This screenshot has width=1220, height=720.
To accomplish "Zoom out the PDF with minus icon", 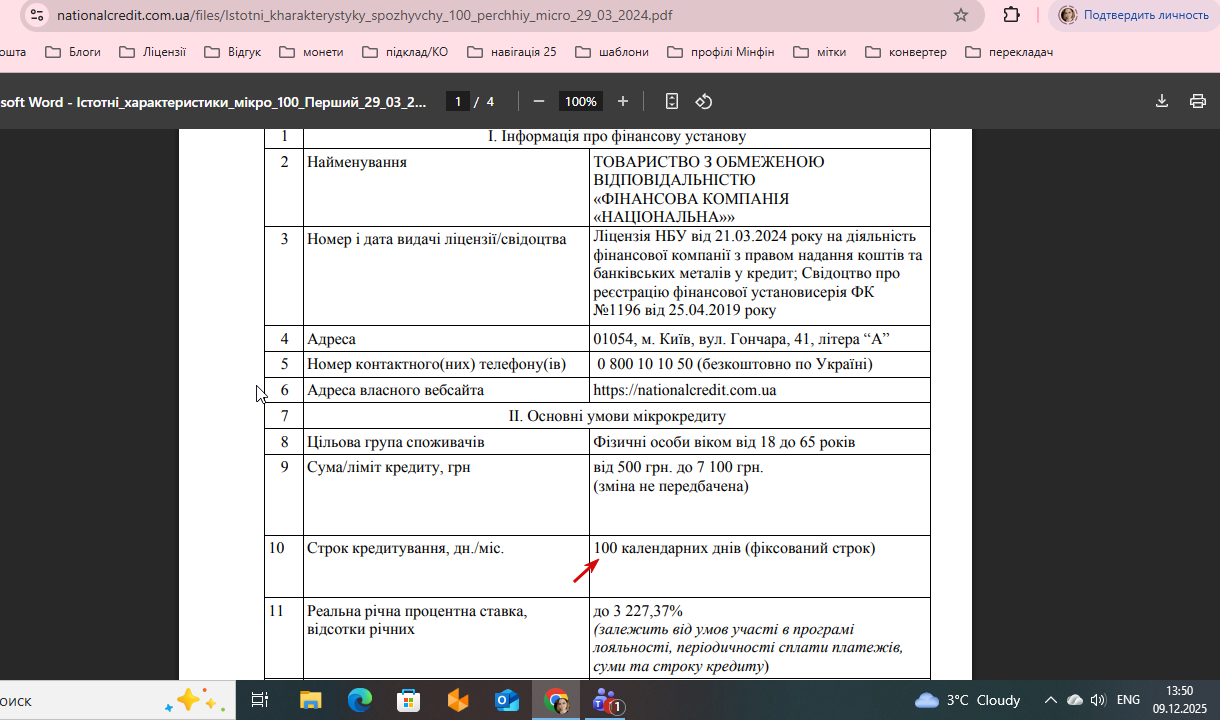I will point(539,101).
